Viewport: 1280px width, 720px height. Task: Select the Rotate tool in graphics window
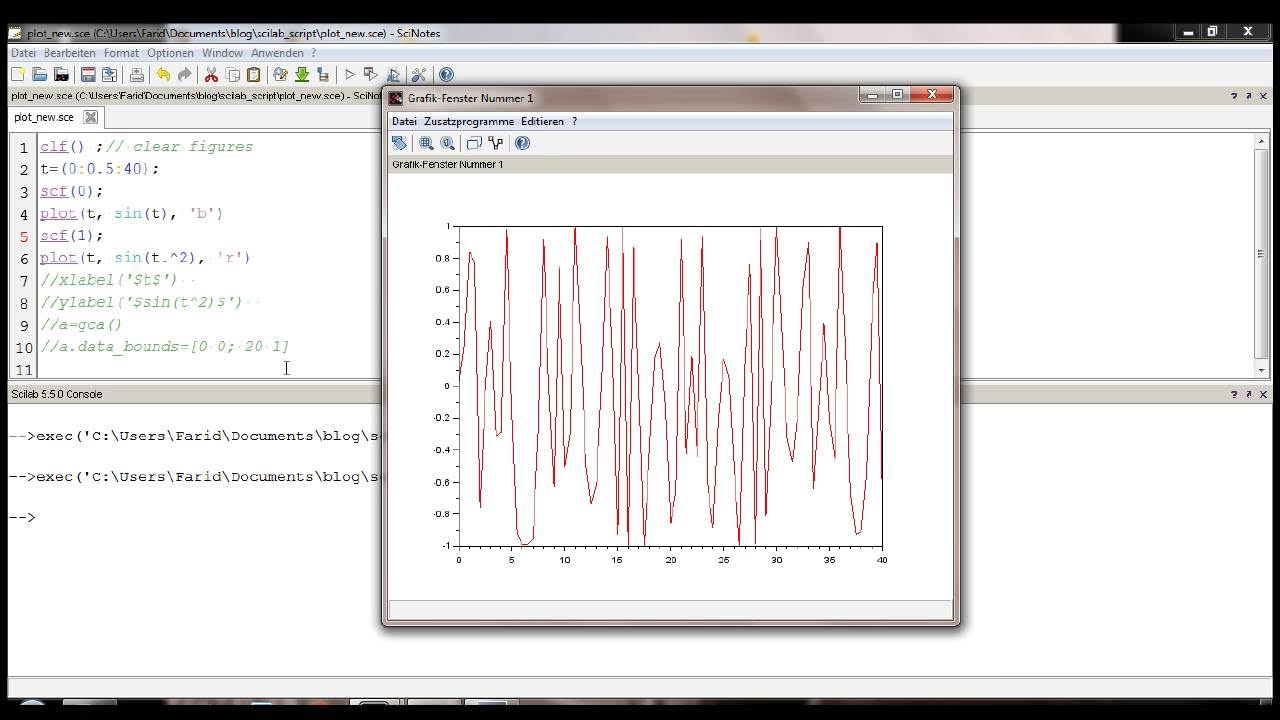pos(399,143)
